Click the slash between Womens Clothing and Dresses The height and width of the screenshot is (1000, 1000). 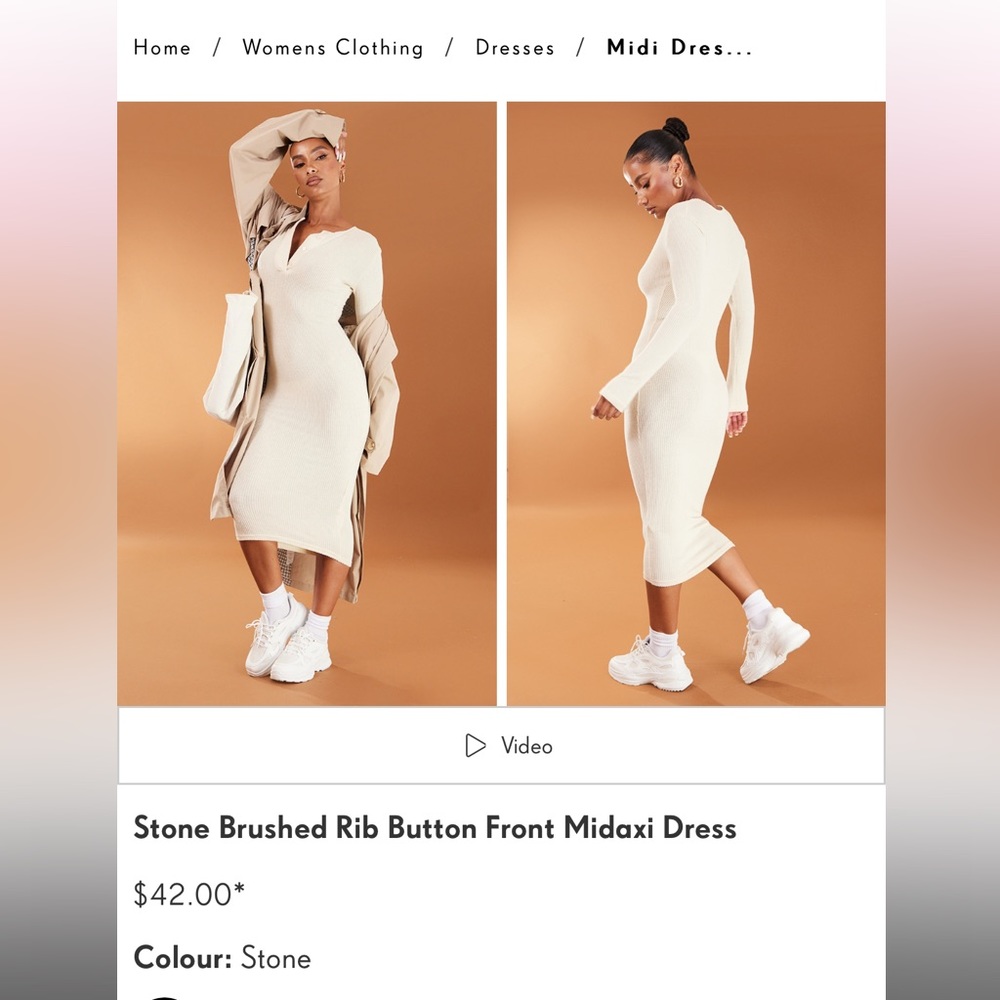[x=450, y=48]
